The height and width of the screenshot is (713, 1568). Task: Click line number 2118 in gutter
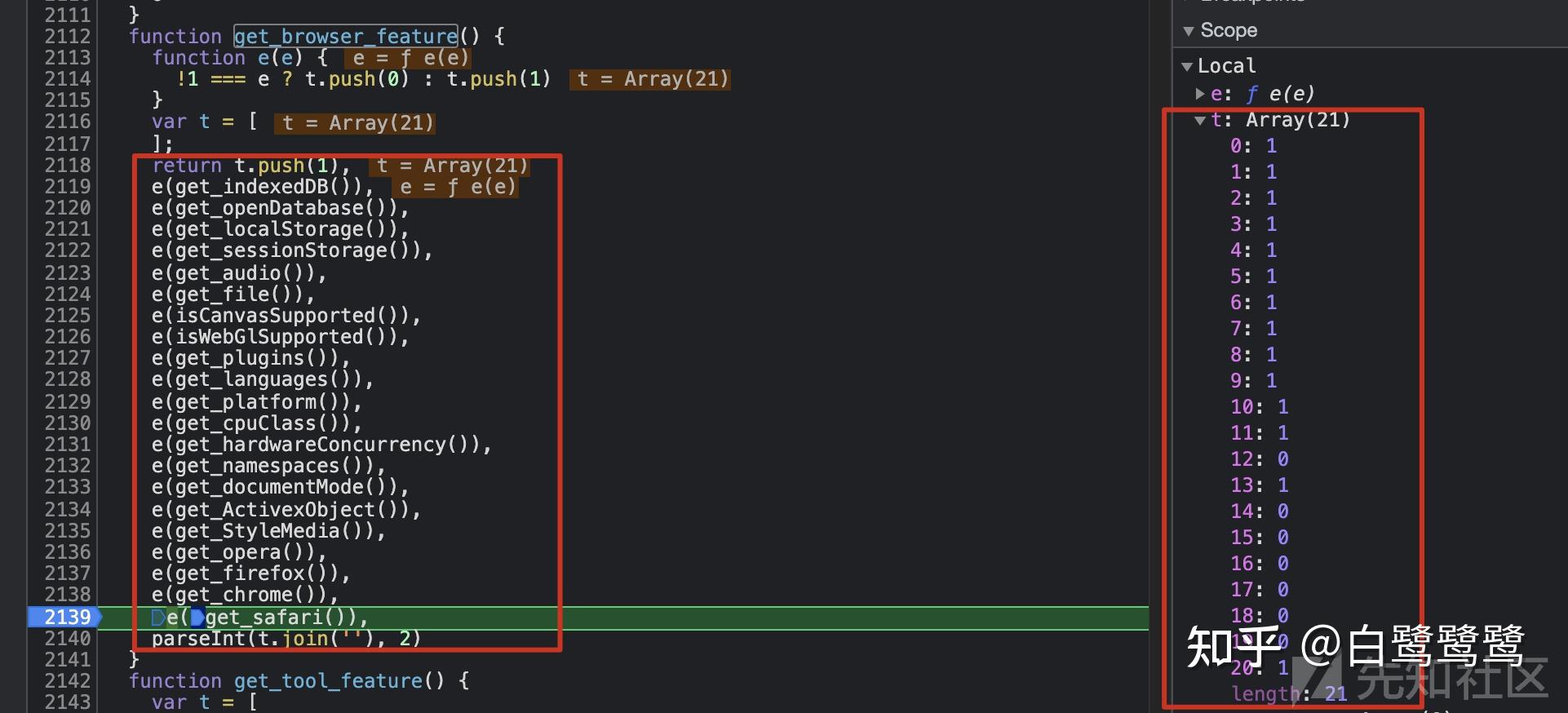[68, 166]
